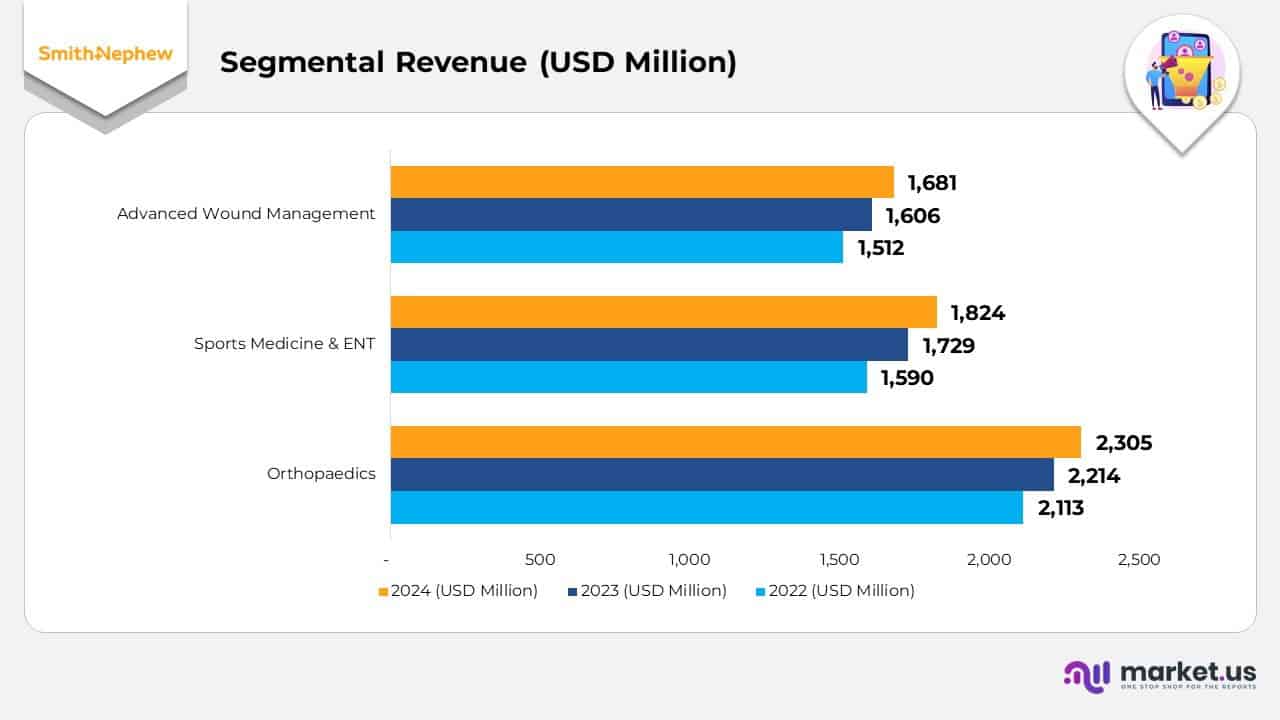1280x720 pixels.
Task: Click the 2,500 axis value label
Action: [1139, 560]
